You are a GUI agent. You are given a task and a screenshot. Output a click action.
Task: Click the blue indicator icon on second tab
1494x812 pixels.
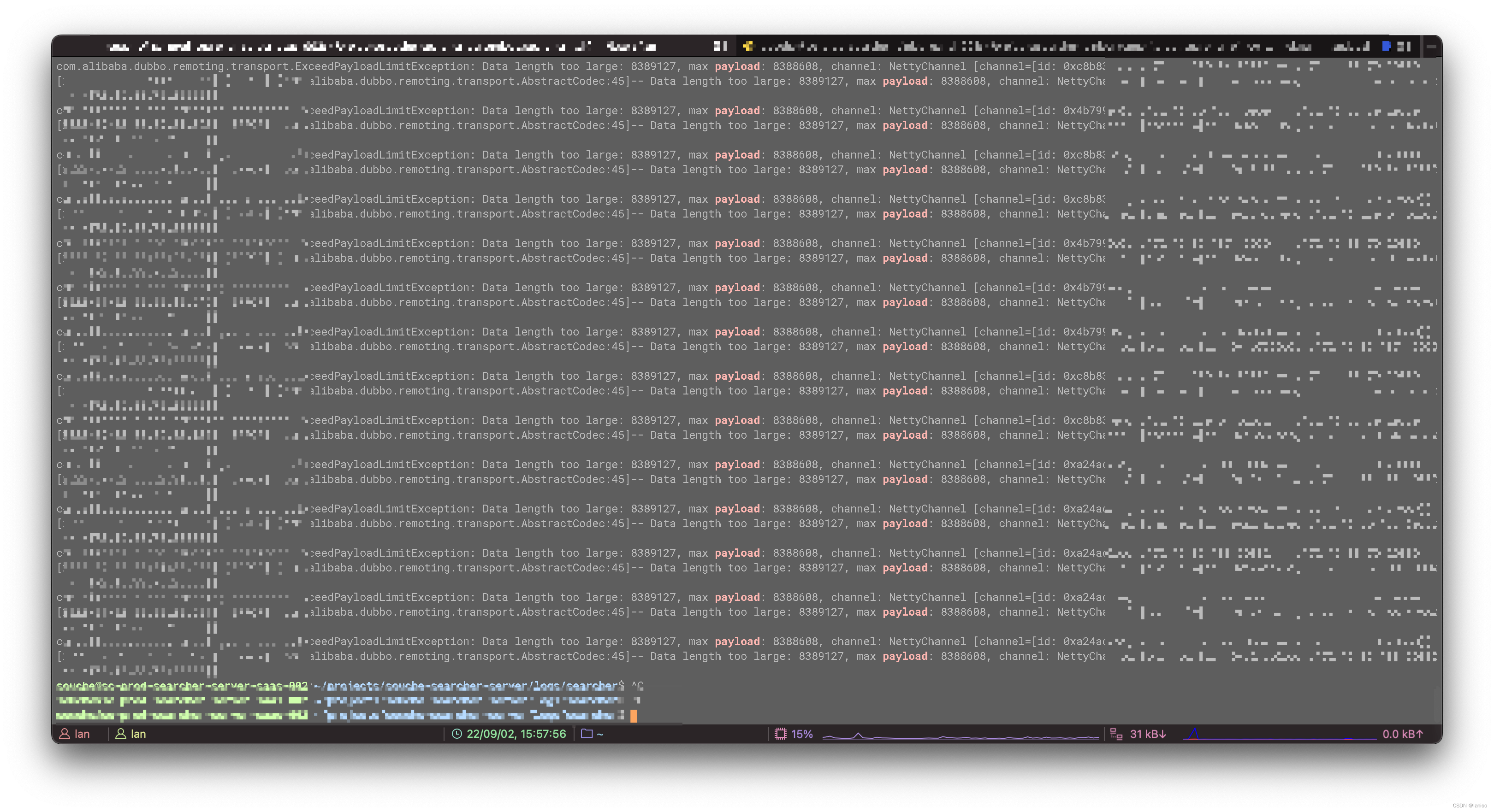1386,46
